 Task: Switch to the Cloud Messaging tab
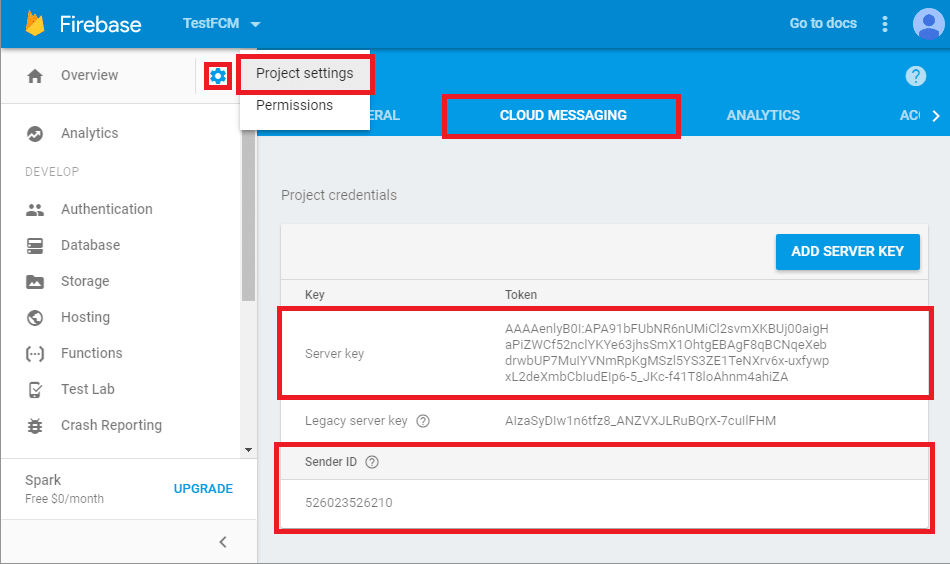(563, 116)
